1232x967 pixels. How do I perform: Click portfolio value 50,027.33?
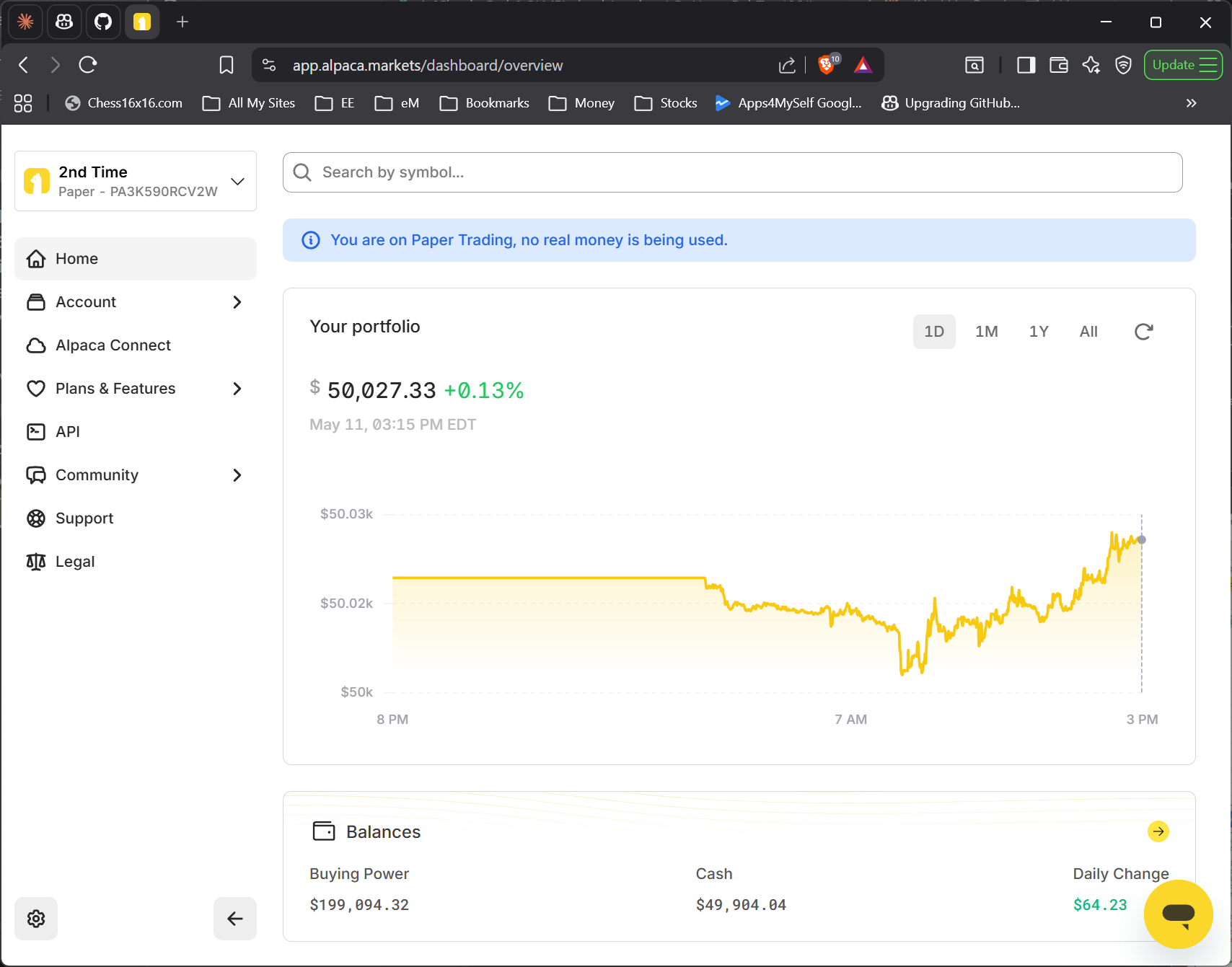click(x=382, y=391)
